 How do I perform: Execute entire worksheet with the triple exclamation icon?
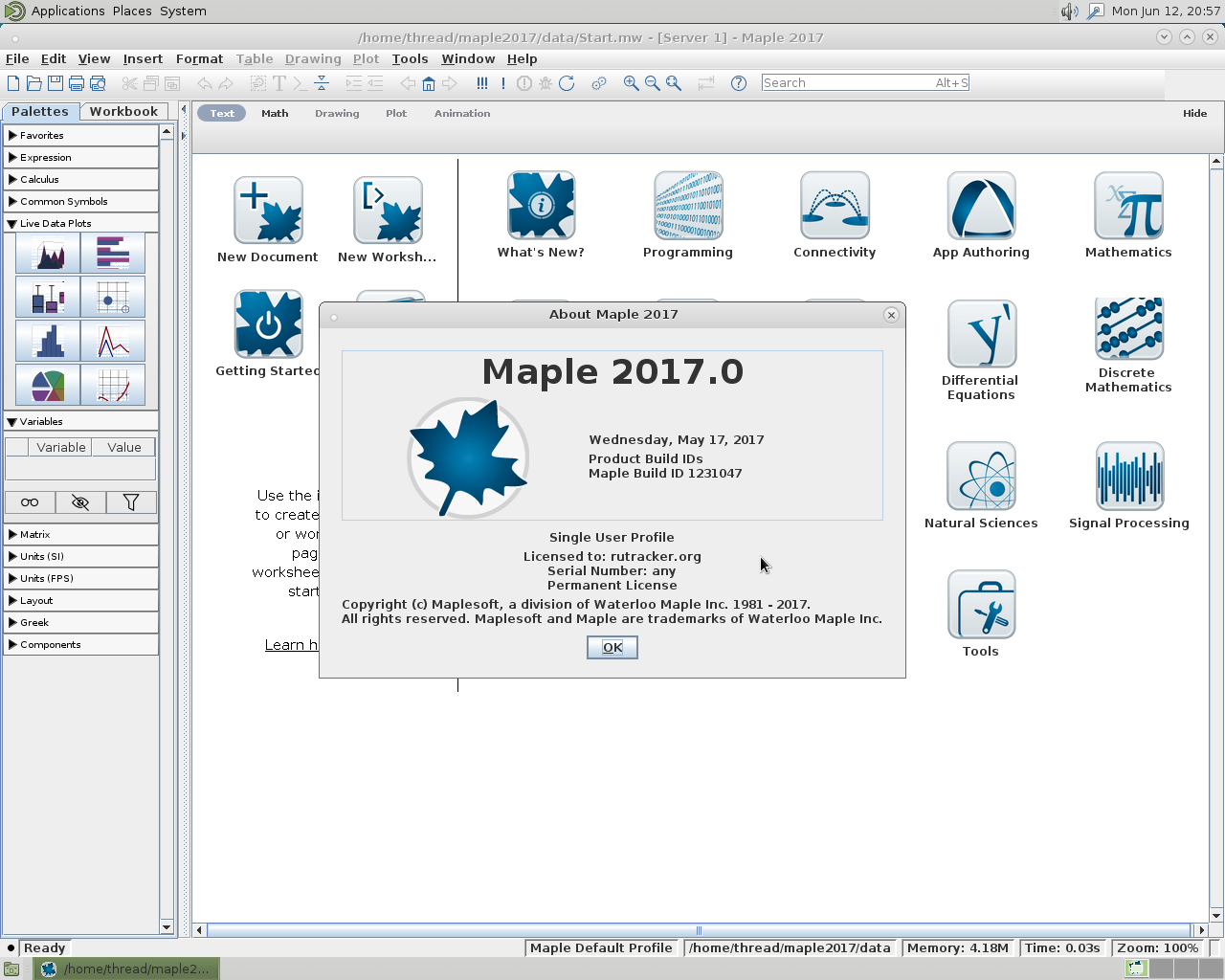[481, 83]
